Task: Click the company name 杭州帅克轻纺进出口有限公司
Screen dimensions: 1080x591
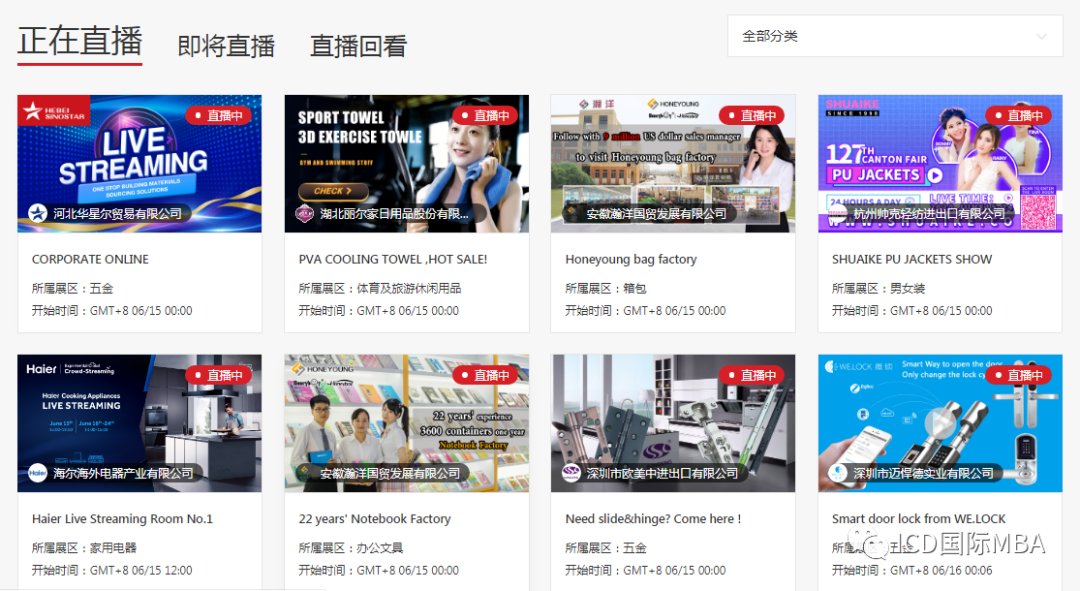Action: click(x=929, y=214)
